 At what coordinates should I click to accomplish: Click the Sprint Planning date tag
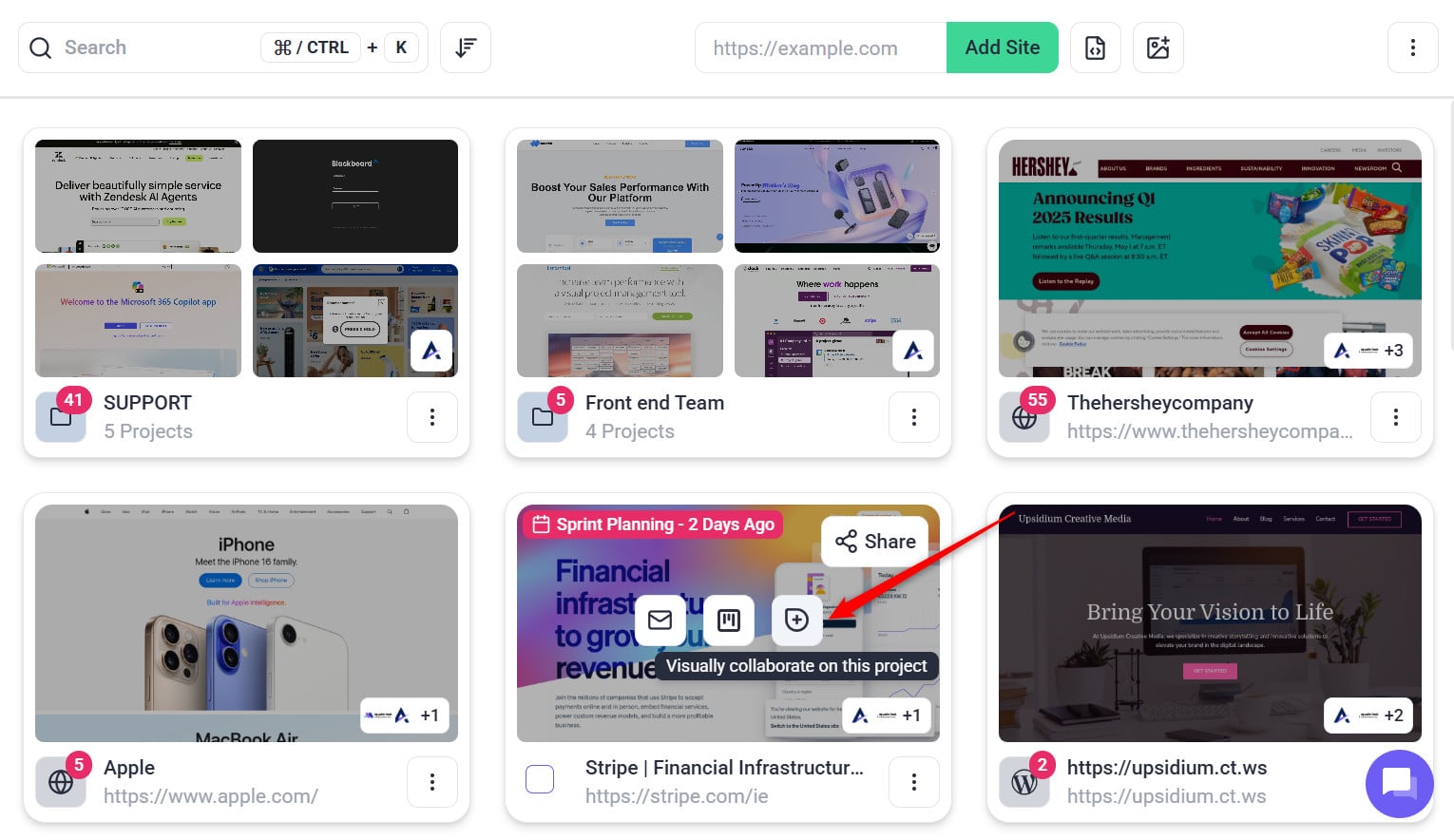pyautogui.click(x=652, y=525)
